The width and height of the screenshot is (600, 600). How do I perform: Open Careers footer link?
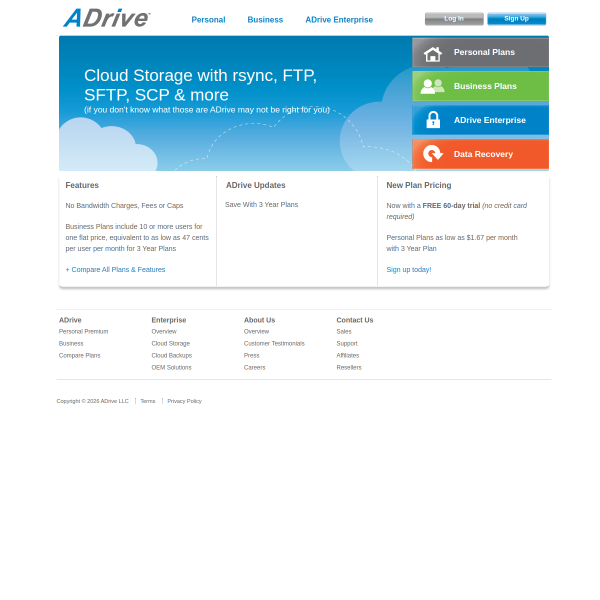(x=254, y=367)
